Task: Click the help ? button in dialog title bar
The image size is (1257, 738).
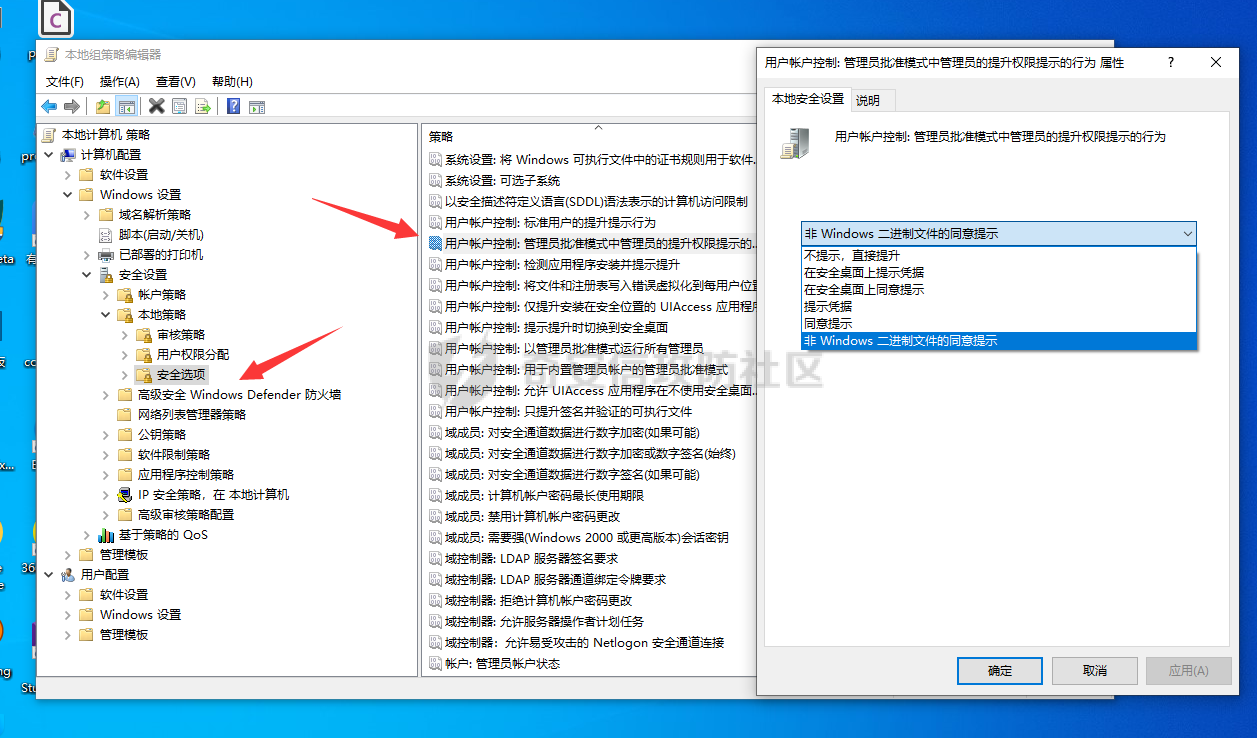Action: coord(1171,62)
